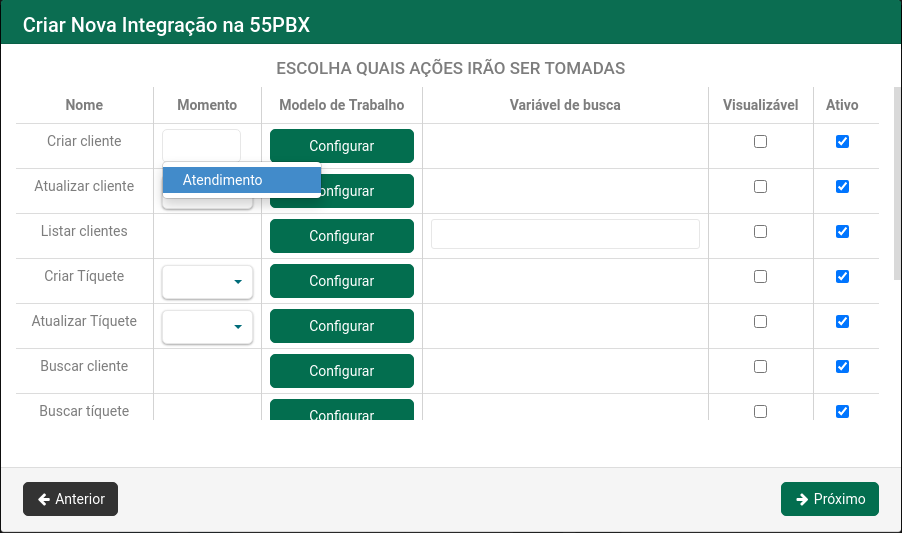902x533 pixels.
Task: Focus Variável de busca field for Listar clientes
Action: (565, 234)
